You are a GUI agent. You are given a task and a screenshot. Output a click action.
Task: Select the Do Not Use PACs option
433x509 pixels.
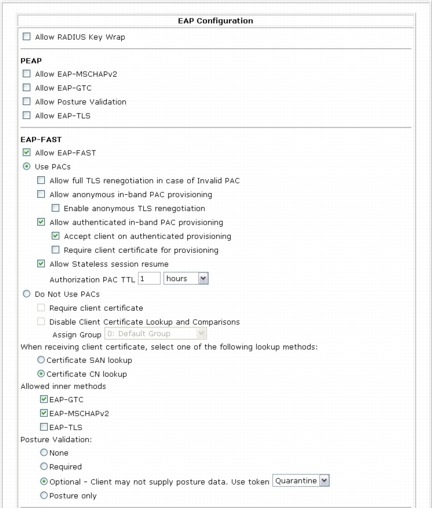click(26, 294)
